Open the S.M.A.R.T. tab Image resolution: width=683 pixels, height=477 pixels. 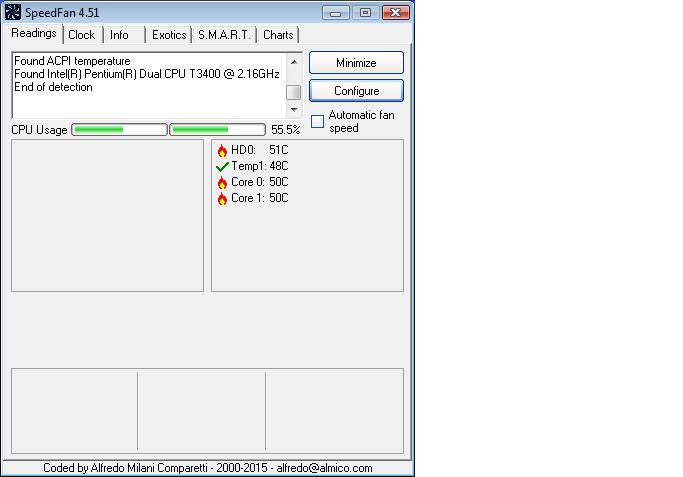pyautogui.click(x=224, y=35)
